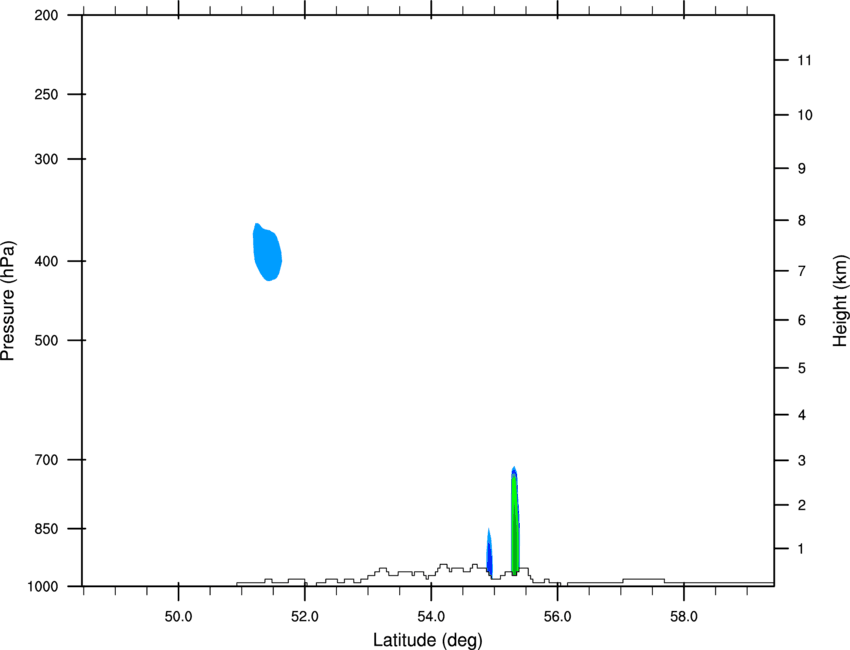Click the 250 pressure tick label

tap(46, 94)
